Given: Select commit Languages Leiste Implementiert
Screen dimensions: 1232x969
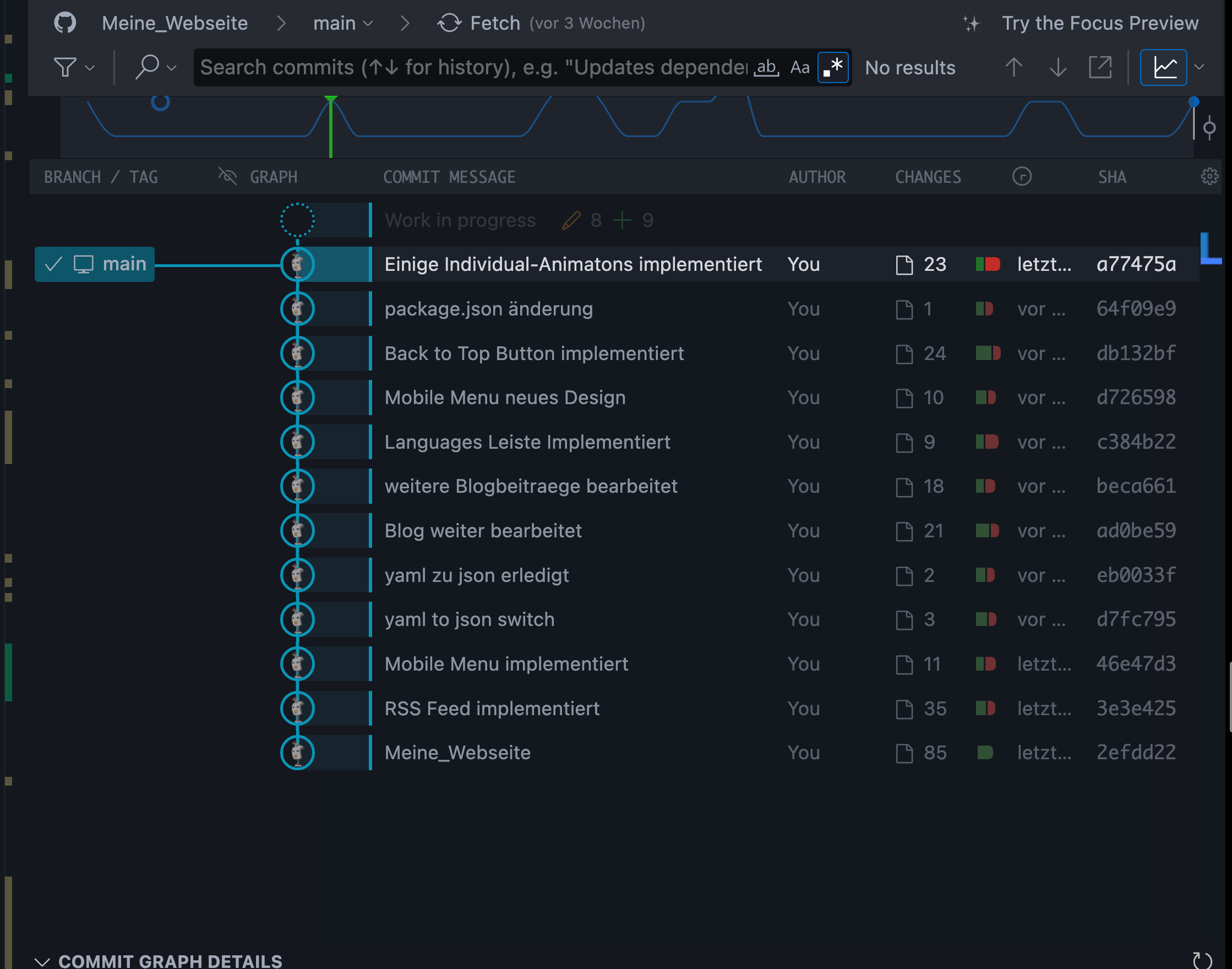Looking at the screenshot, I should coord(615,442).
